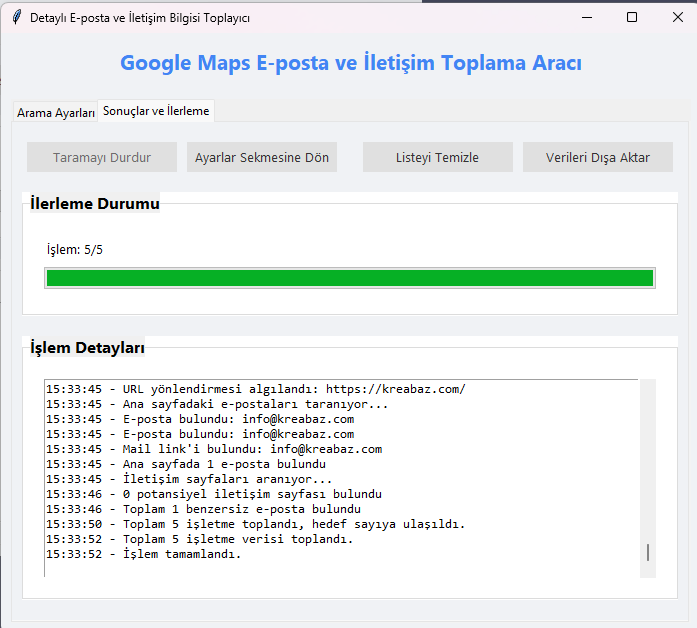Viewport: 697px width, 628px height.
Task: Select the Sonuçlar ve İlerleme tab
Action: click(x=156, y=111)
